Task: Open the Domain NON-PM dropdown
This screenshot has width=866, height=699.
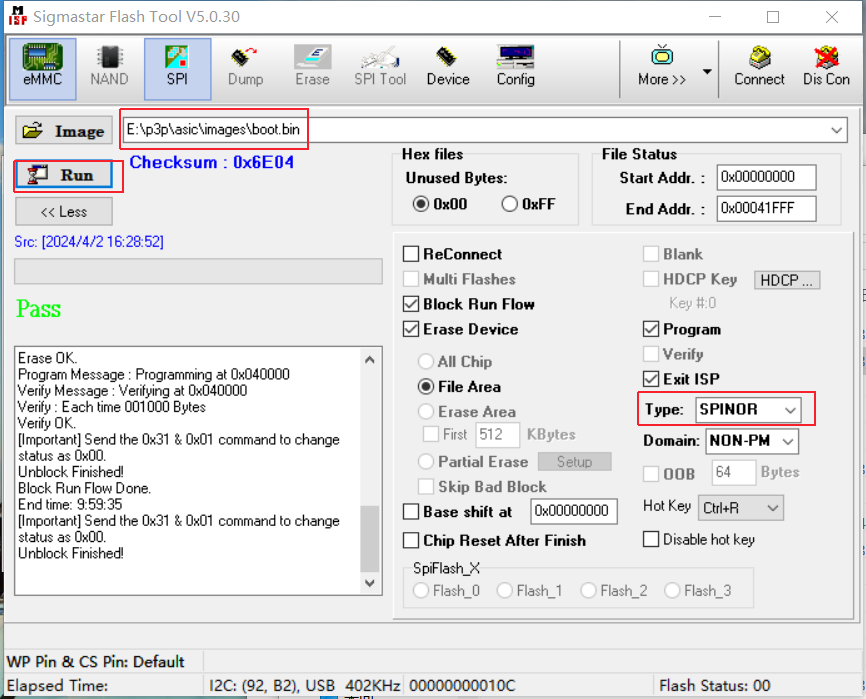Action: 788,441
